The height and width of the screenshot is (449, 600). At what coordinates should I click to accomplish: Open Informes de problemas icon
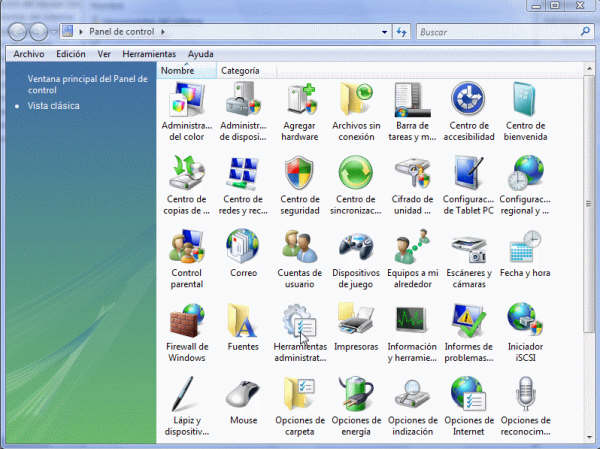tap(469, 320)
